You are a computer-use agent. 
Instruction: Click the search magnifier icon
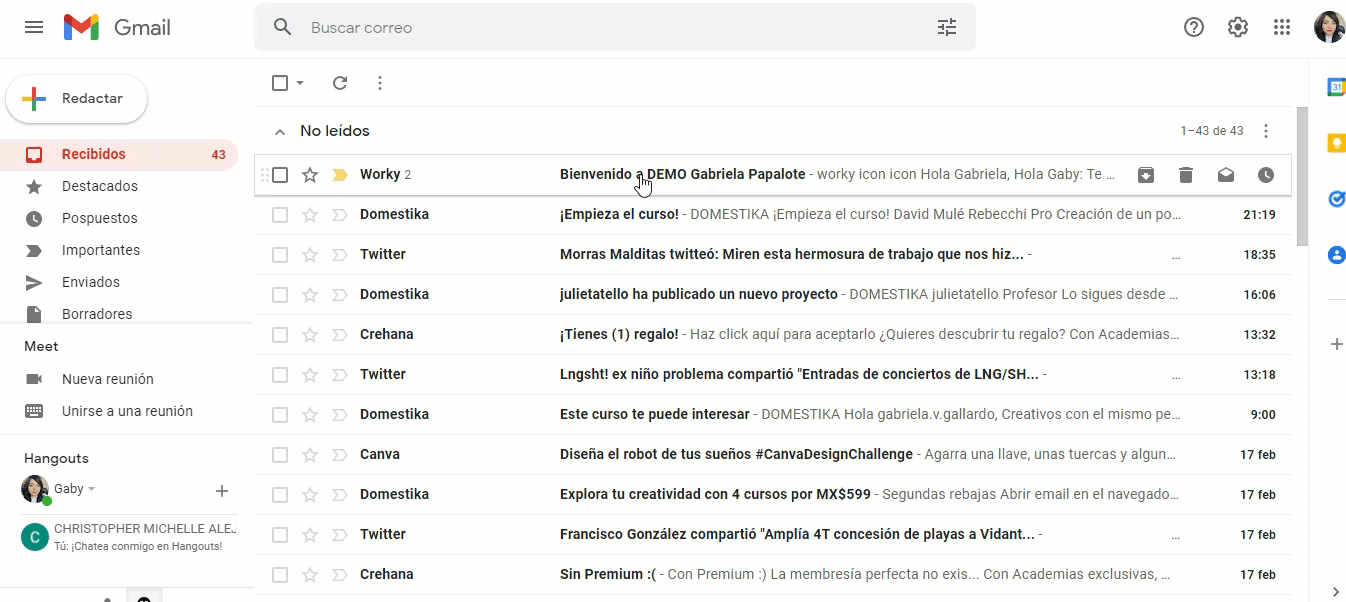point(283,27)
